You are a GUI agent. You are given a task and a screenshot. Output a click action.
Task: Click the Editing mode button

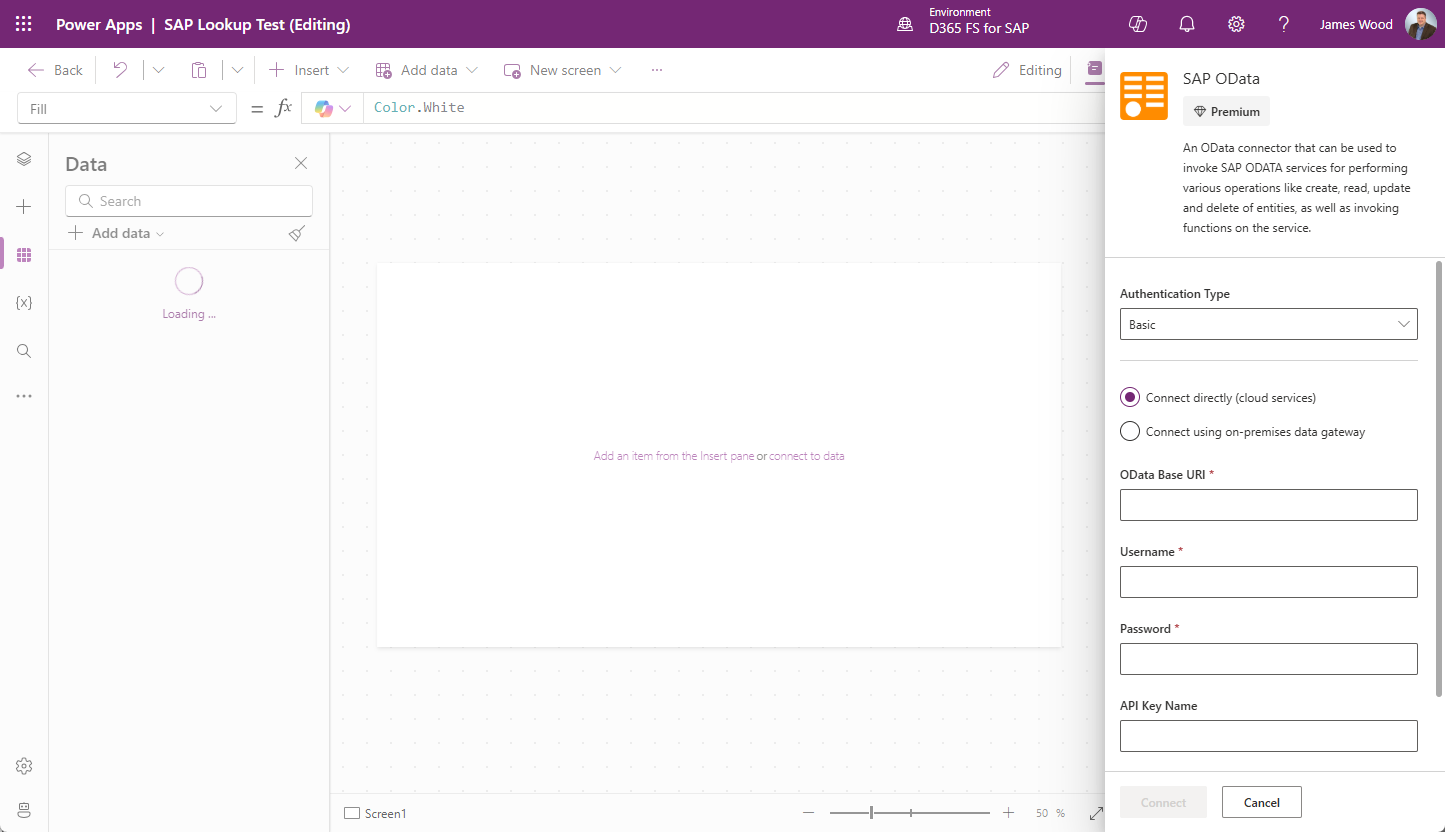point(1026,70)
